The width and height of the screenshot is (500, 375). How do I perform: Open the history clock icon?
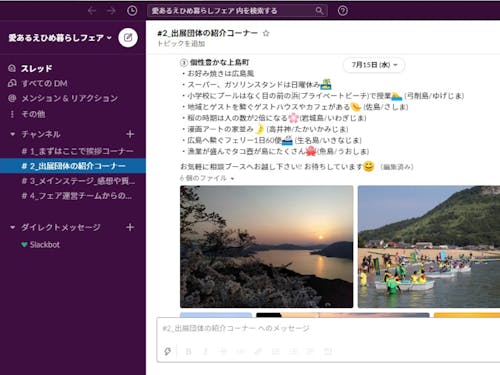(x=132, y=11)
